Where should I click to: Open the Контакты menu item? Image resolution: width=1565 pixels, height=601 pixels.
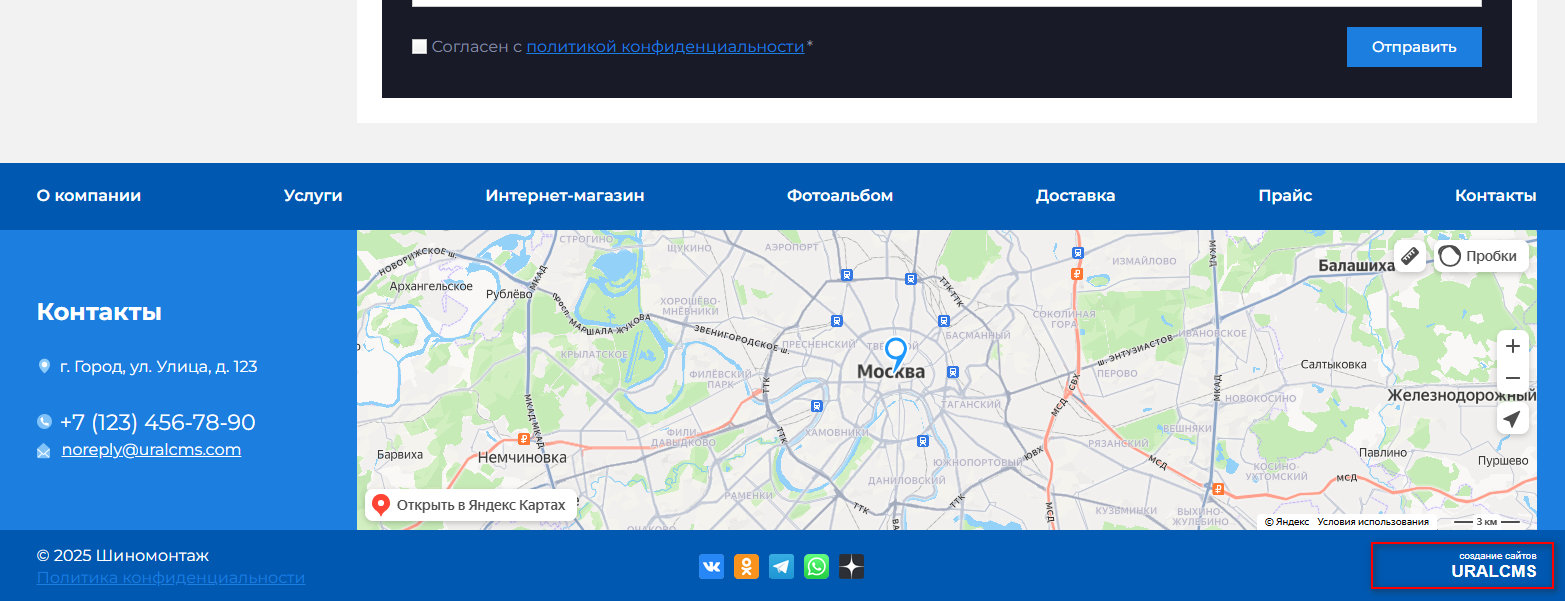1495,196
